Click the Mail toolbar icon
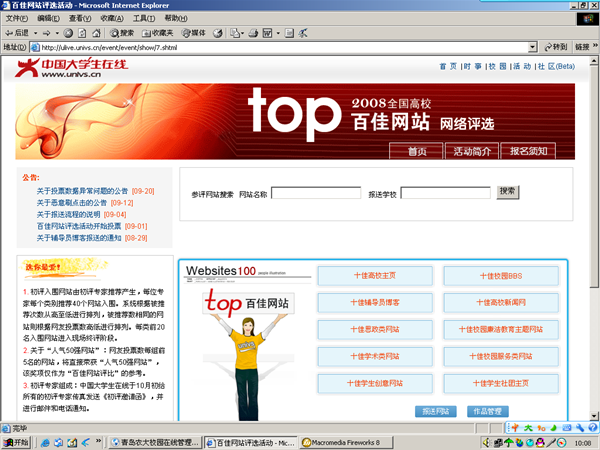Screen dimensions: 600x450 point(235,33)
